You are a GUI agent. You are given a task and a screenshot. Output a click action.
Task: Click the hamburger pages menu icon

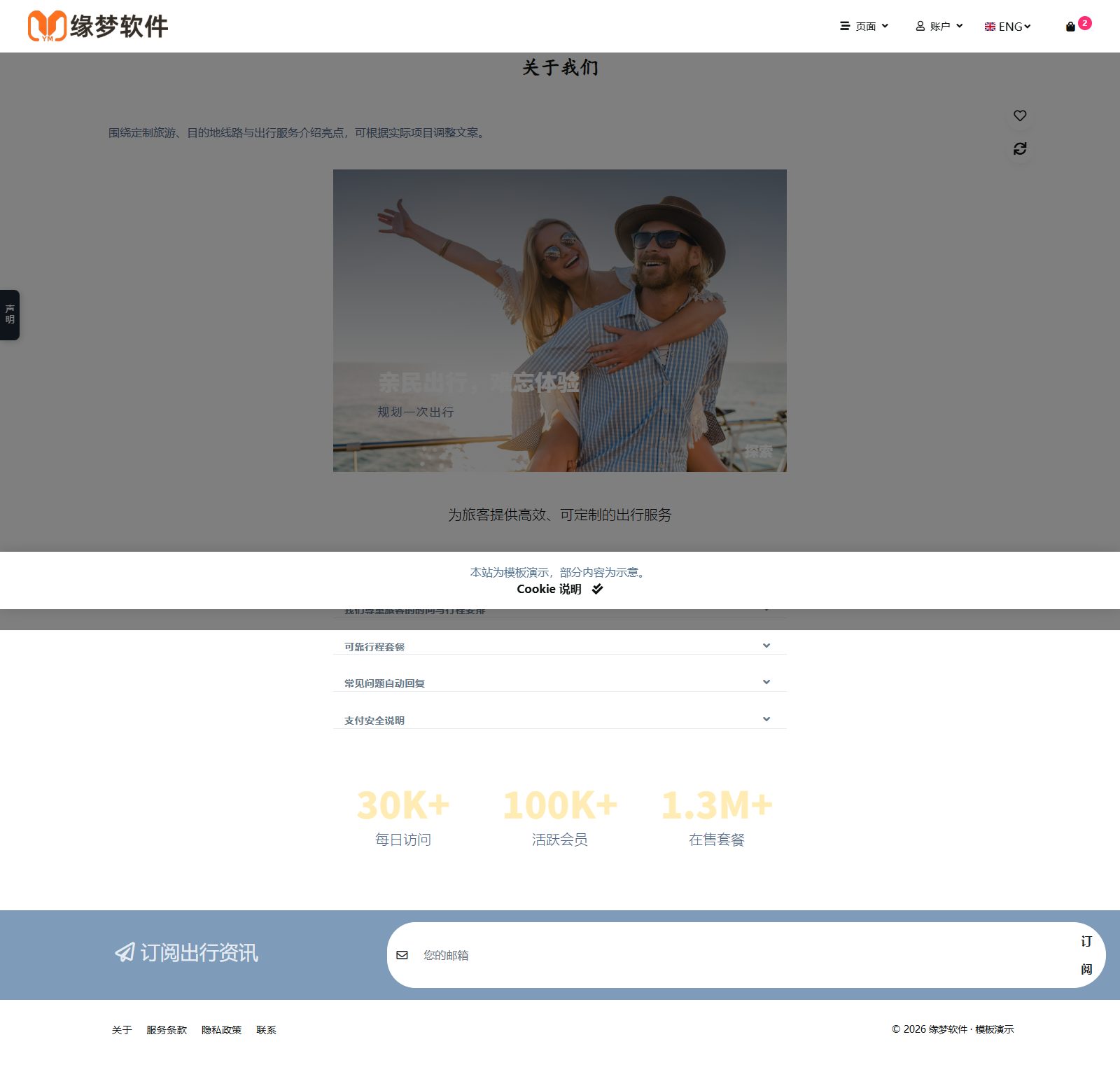point(845,26)
